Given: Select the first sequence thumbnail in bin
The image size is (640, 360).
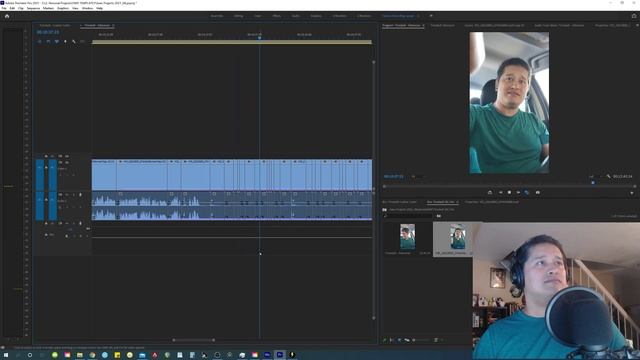Looking at the screenshot, I should click(x=407, y=236).
